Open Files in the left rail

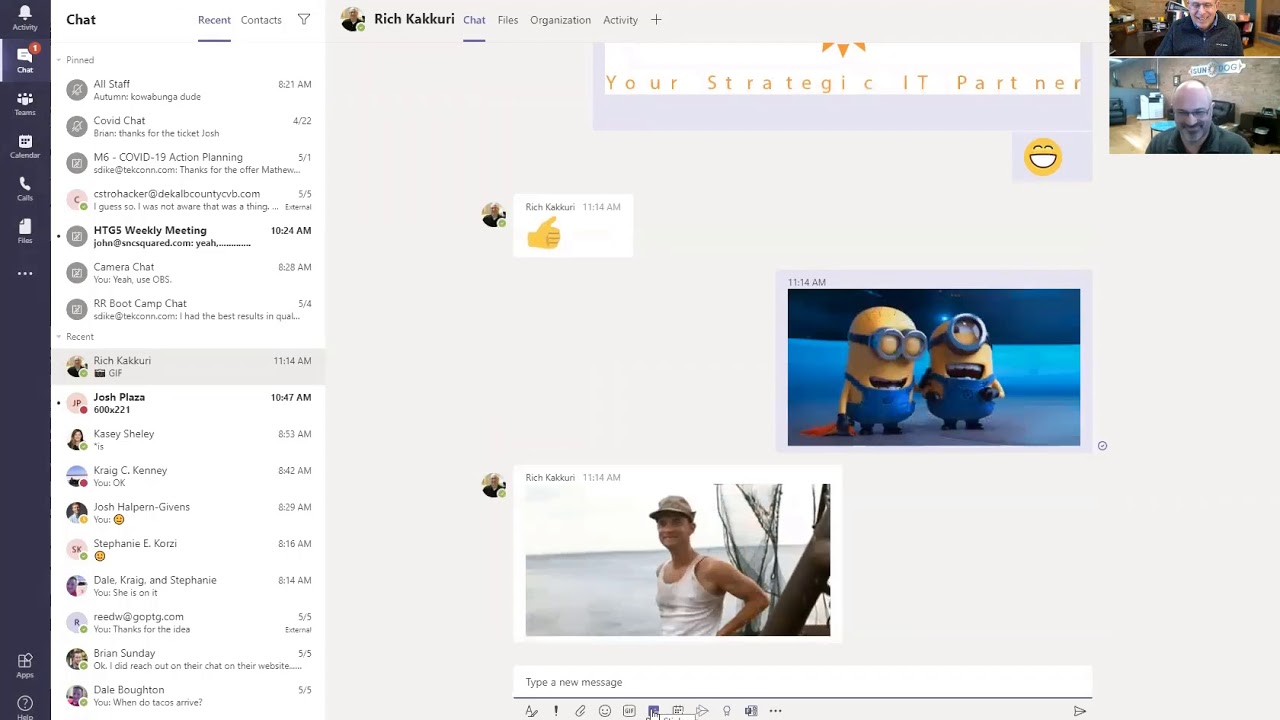(25, 231)
